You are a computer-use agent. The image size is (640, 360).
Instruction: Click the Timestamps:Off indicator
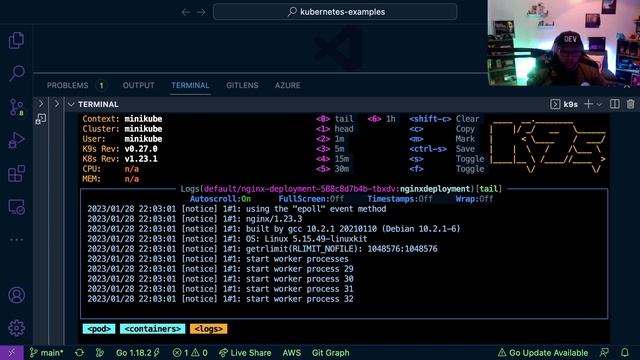400,199
